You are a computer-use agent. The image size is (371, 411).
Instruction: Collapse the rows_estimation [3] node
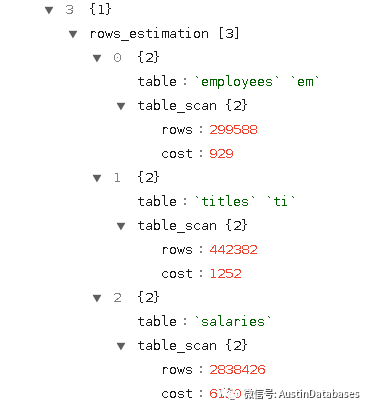73,34
